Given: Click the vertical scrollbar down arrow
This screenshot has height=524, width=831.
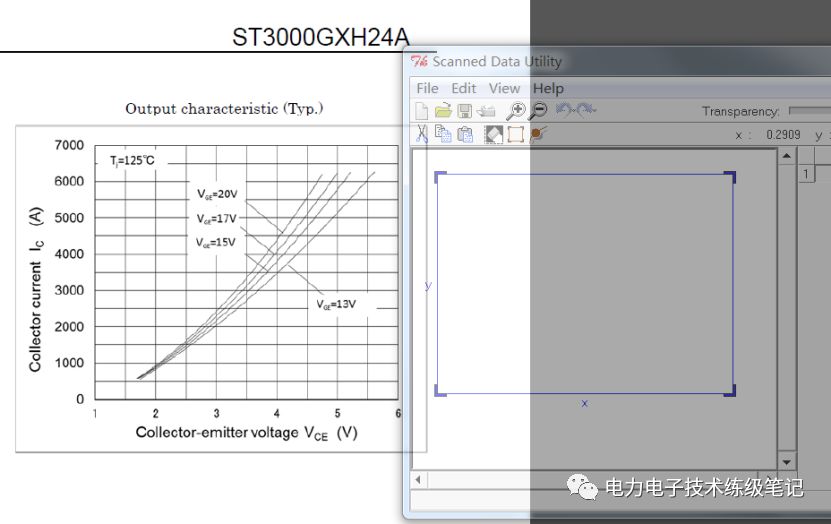Looking at the screenshot, I should [786, 462].
